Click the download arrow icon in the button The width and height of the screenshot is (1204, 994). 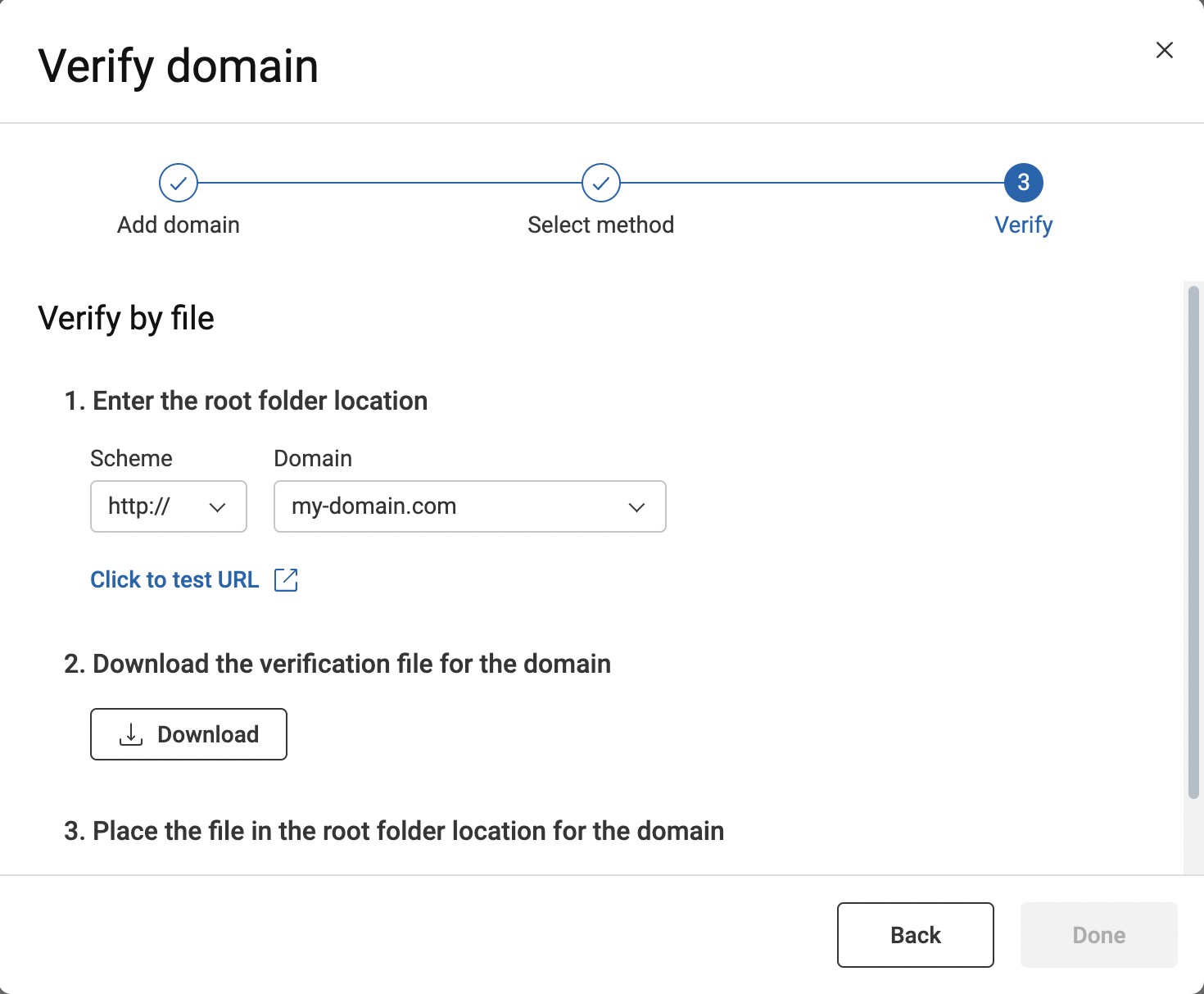click(131, 734)
